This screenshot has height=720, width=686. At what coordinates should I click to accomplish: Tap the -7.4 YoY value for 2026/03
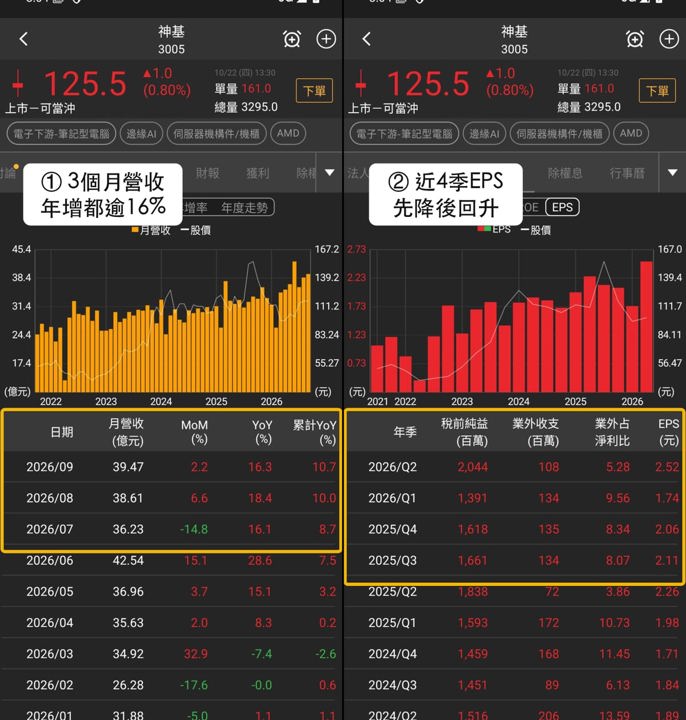(261, 654)
